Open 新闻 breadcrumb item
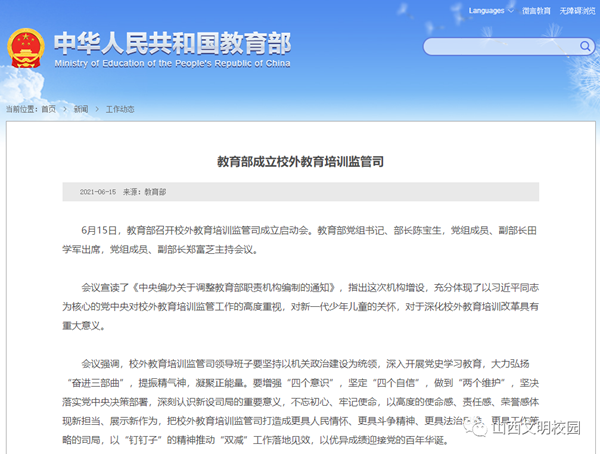The width and height of the screenshot is (600, 454). (x=80, y=108)
